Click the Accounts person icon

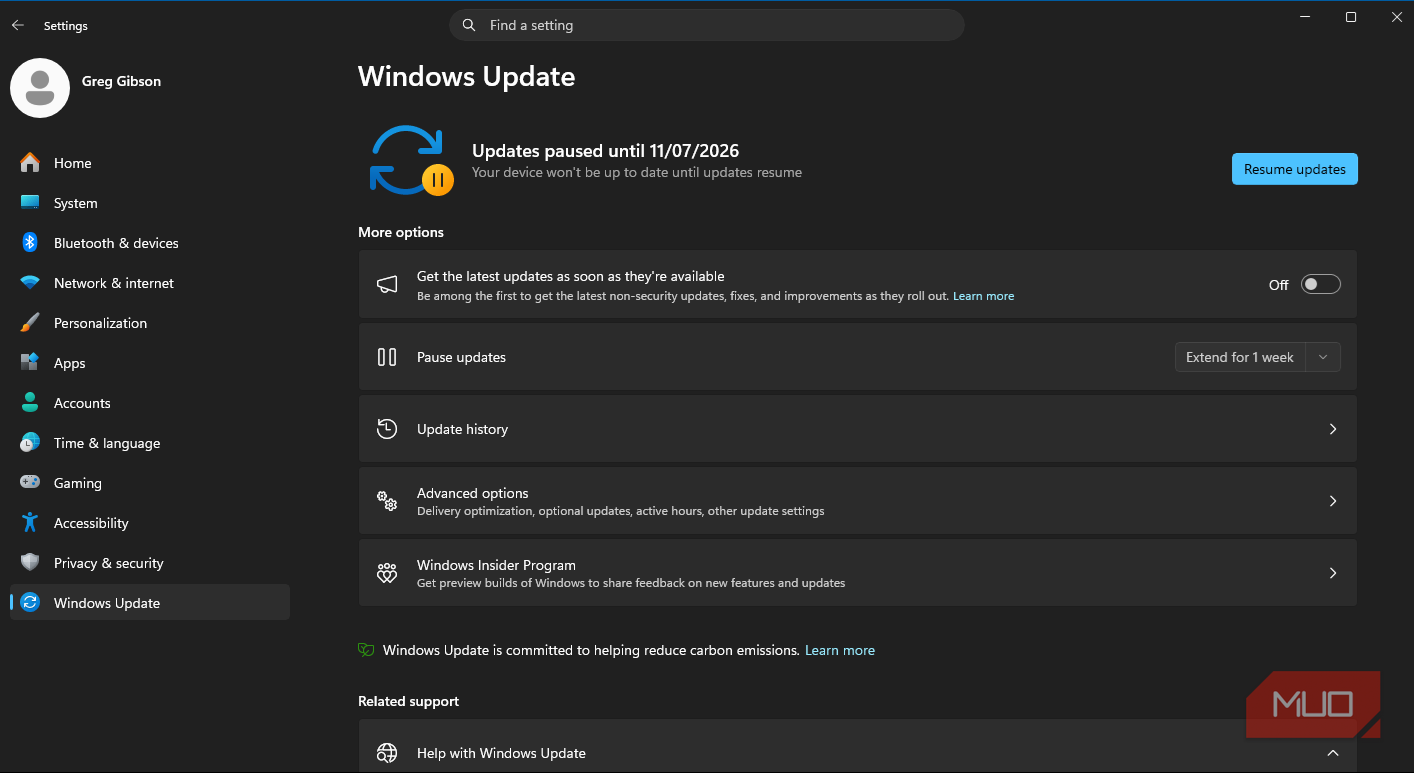(30, 403)
